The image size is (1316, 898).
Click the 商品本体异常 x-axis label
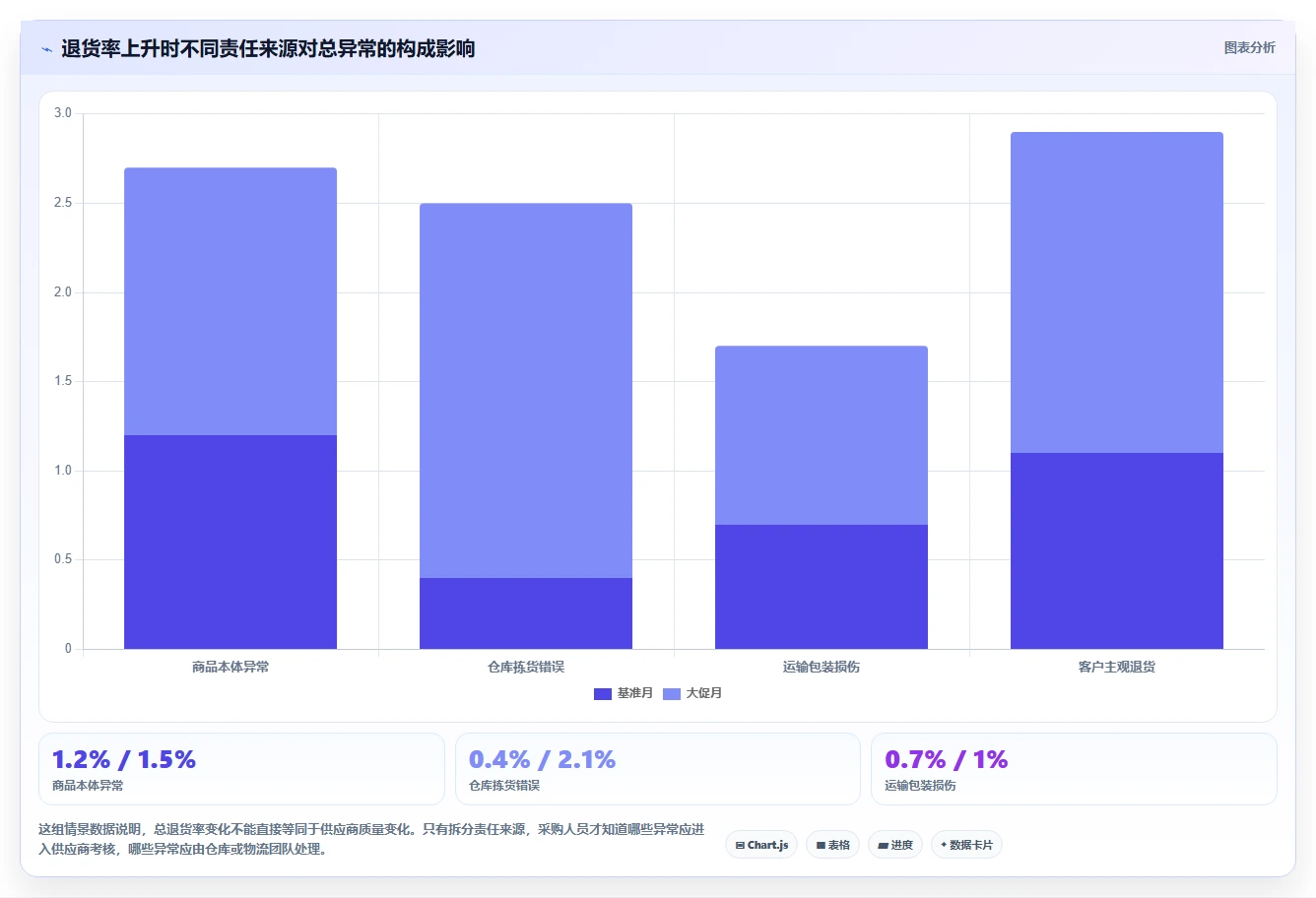click(230, 667)
